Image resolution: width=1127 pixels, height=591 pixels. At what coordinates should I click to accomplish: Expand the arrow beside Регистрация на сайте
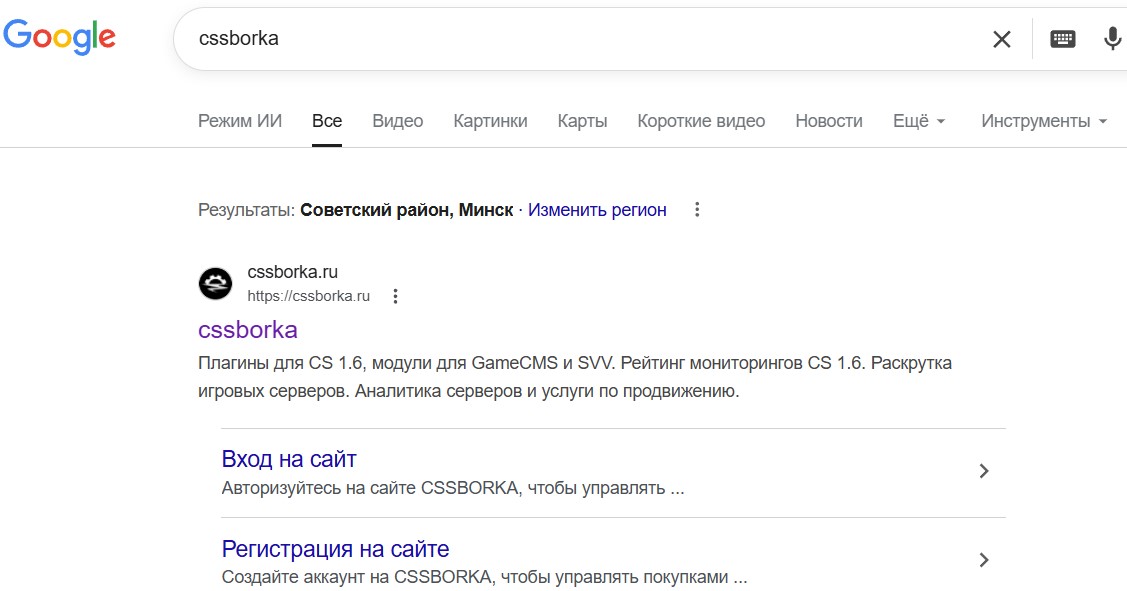tap(983, 560)
